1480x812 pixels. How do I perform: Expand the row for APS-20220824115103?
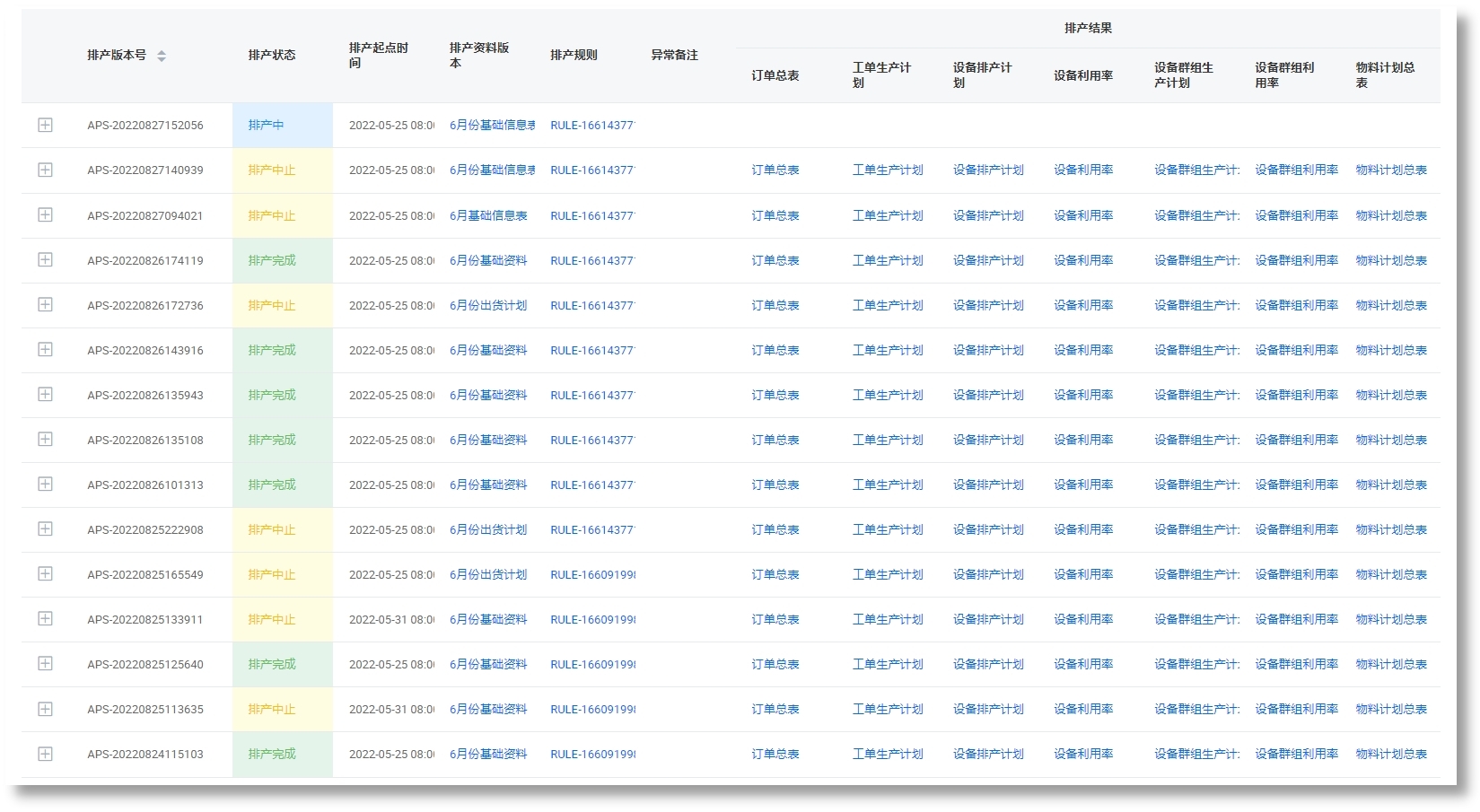pos(45,754)
